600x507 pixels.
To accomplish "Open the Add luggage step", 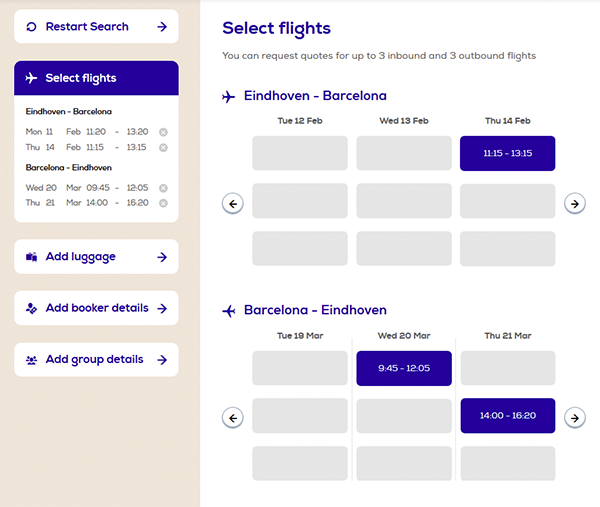I will 96,256.
